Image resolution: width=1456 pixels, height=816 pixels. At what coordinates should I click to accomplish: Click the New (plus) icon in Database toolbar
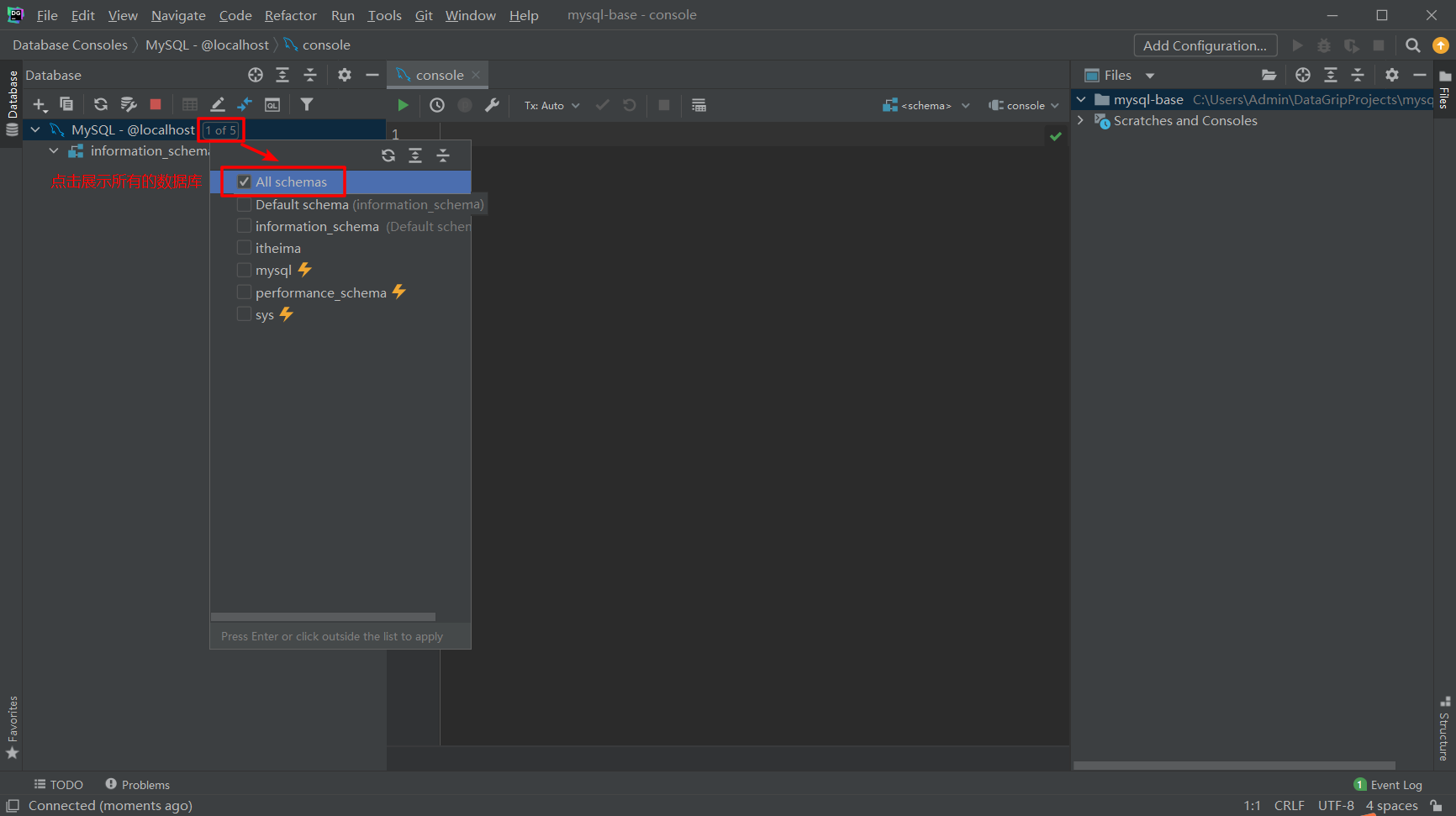click(40, 105)
